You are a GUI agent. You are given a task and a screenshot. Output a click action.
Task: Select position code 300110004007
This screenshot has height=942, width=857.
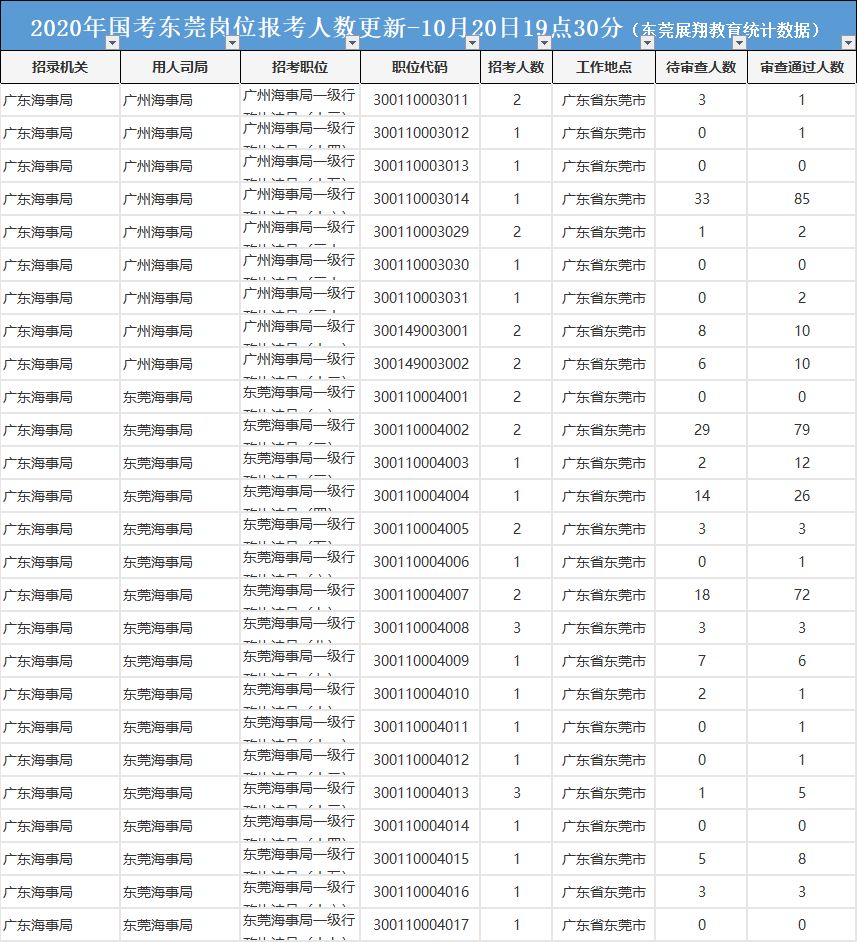tap(420, 595)
